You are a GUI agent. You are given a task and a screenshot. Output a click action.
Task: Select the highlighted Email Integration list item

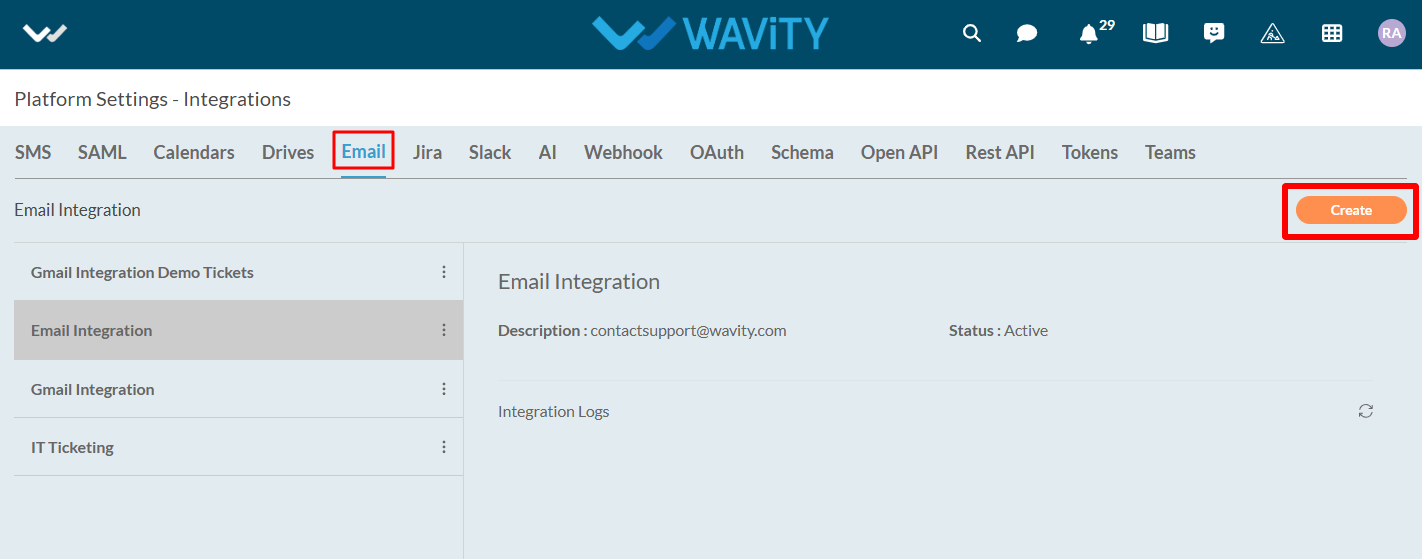[238, 330]
